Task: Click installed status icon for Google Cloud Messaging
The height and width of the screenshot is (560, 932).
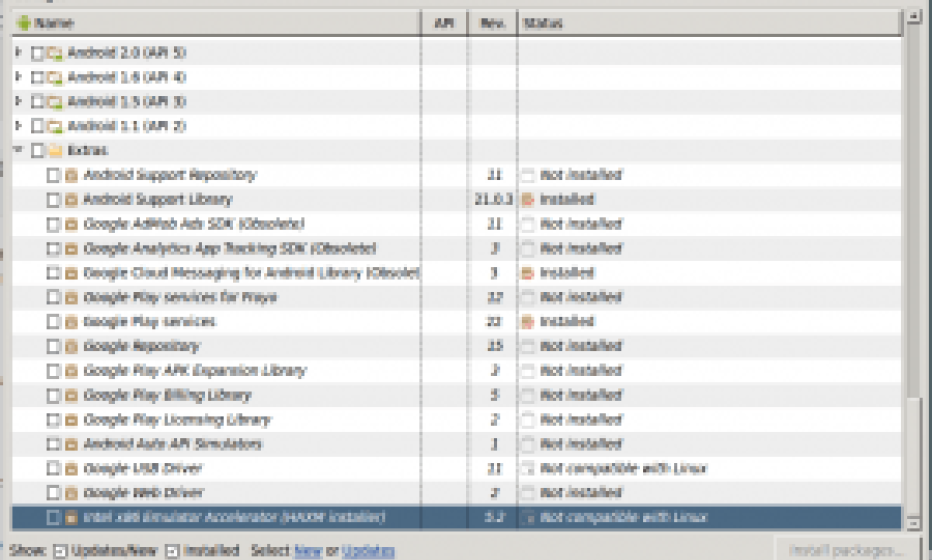Action: click(528, 273)
